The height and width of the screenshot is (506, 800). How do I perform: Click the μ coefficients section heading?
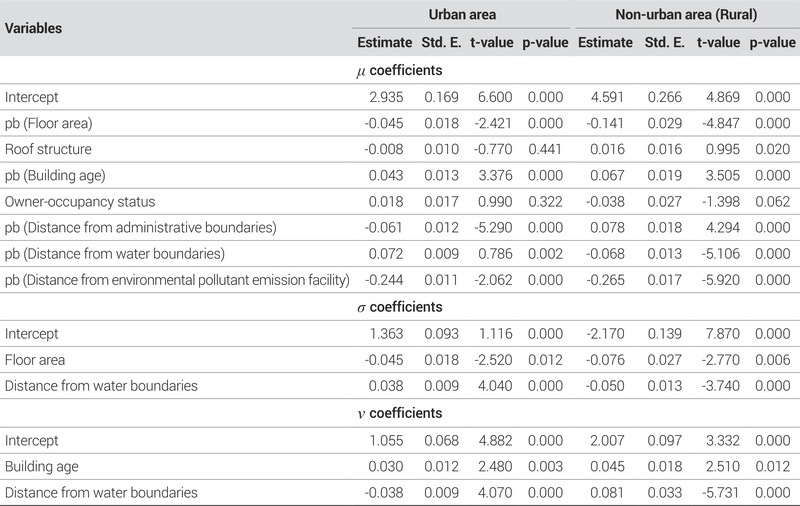point(399,71)
